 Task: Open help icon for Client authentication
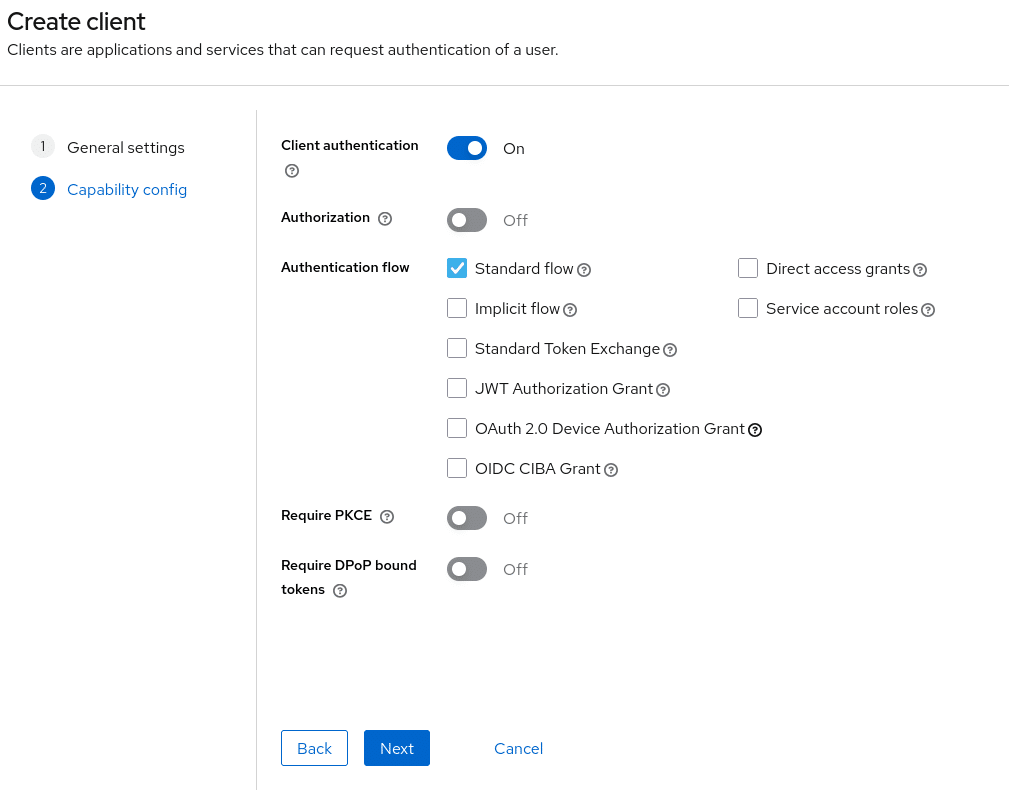292,171
